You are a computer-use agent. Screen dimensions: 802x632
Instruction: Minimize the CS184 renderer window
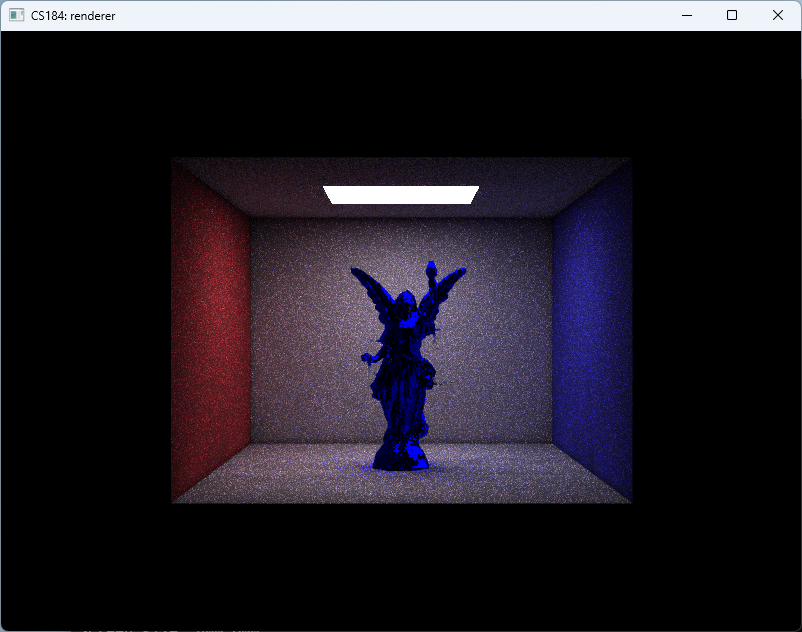coord(686,15)
